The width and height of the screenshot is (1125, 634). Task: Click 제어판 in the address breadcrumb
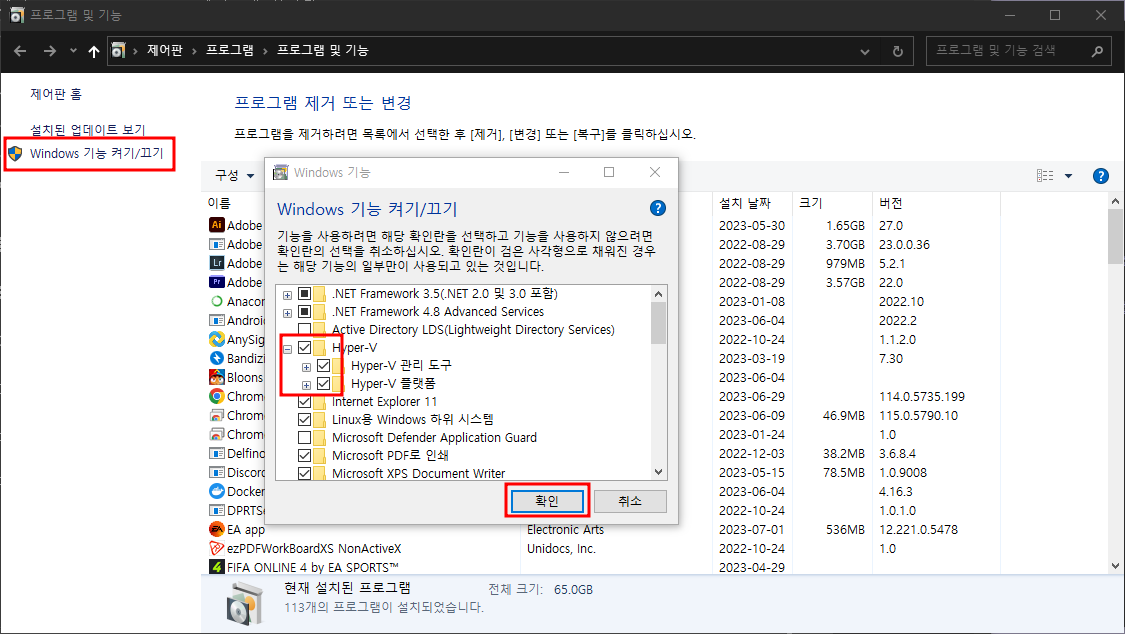click(164, 50)
